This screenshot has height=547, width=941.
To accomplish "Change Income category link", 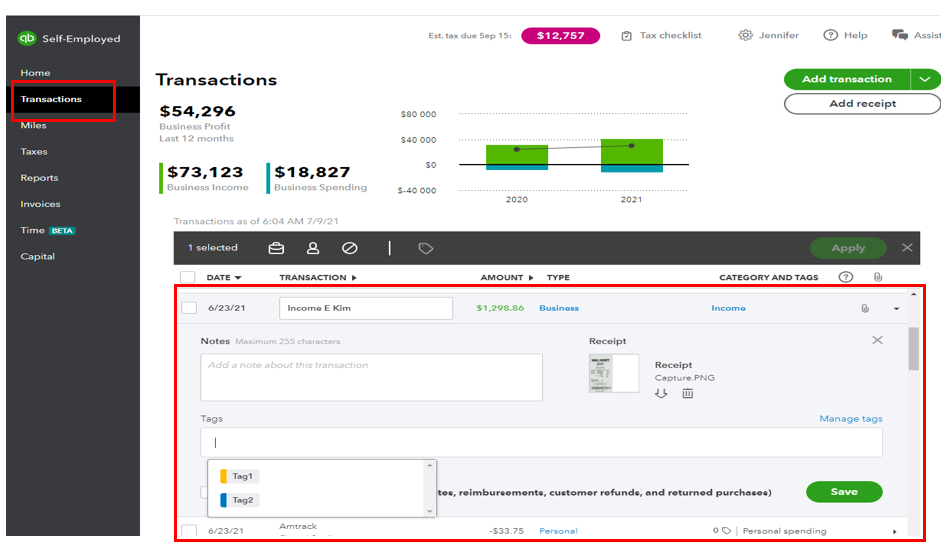I will pos(728,308).
